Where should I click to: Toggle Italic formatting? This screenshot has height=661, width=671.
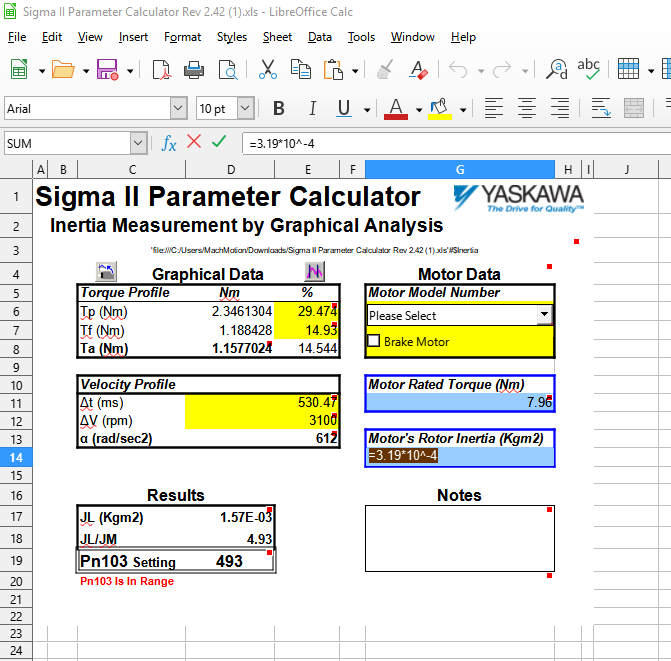point(313,108)
